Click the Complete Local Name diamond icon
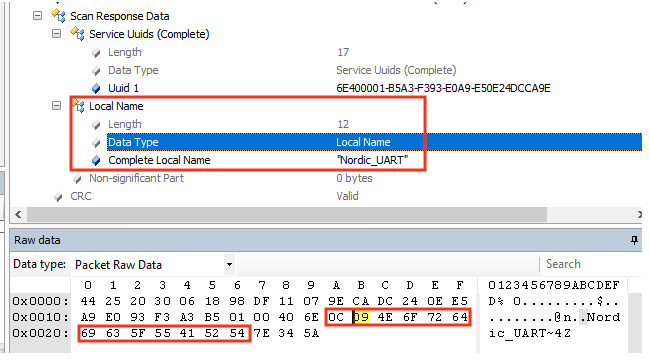This screenshot has width=650, height=361. 96,160
